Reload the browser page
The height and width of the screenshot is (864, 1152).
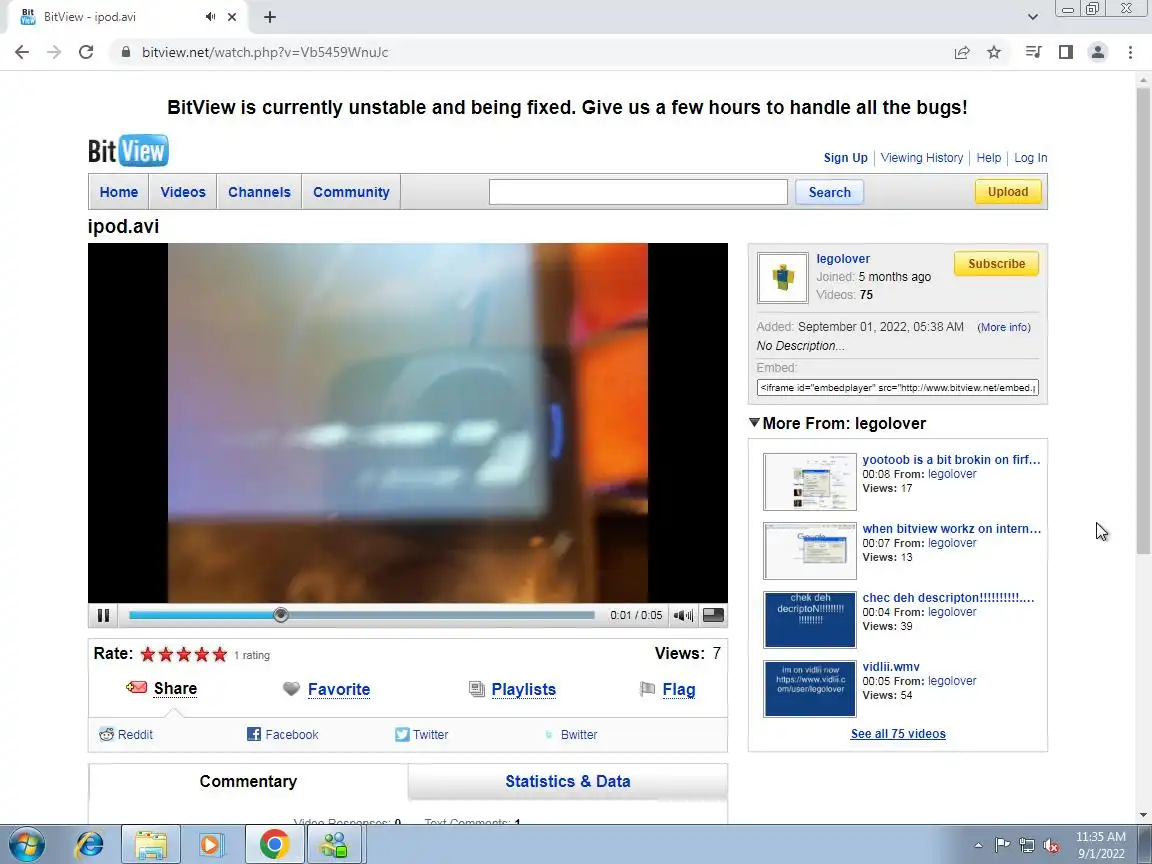point(86,52)
